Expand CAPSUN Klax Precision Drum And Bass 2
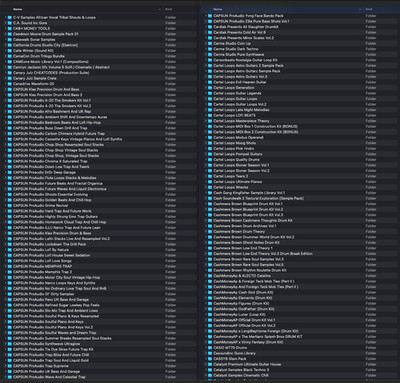The image size is (400, 383). pyautogui.click(x=6, y=95)
